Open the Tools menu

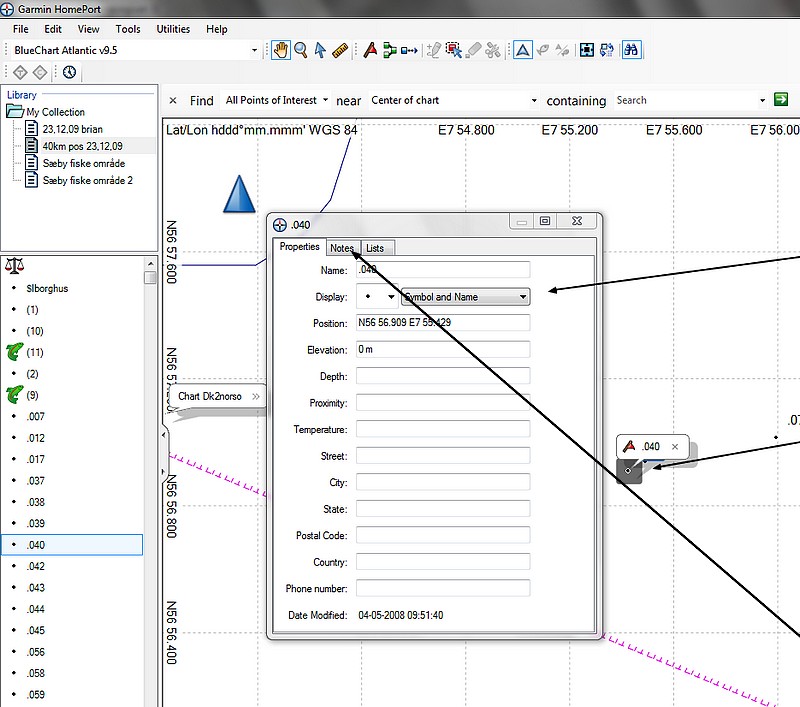pyautogui.click(x=128, y=29)
